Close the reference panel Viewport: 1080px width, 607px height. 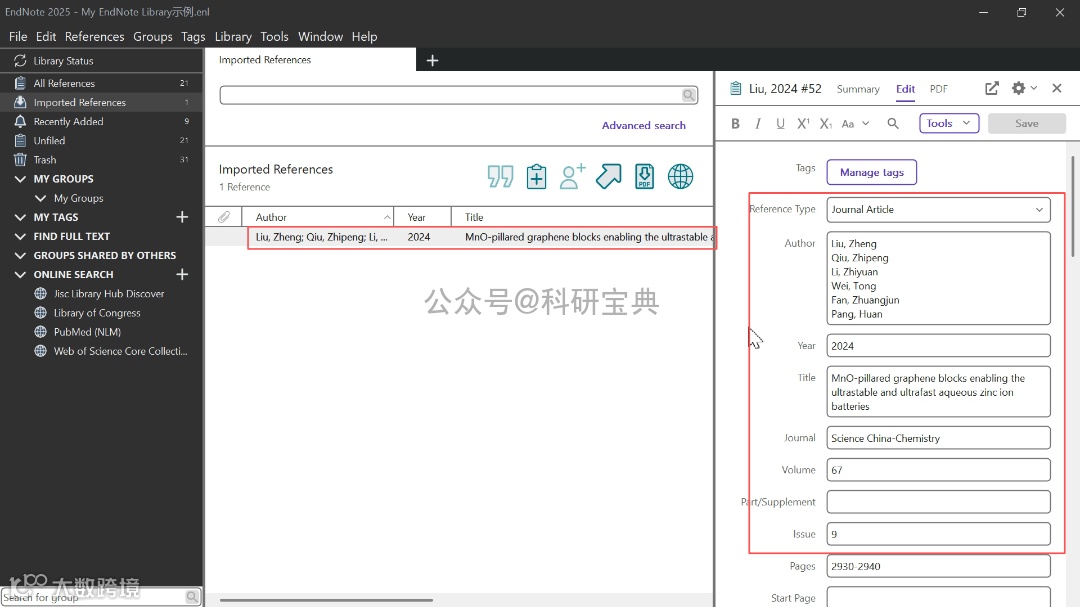click(x=1057, y=88)
